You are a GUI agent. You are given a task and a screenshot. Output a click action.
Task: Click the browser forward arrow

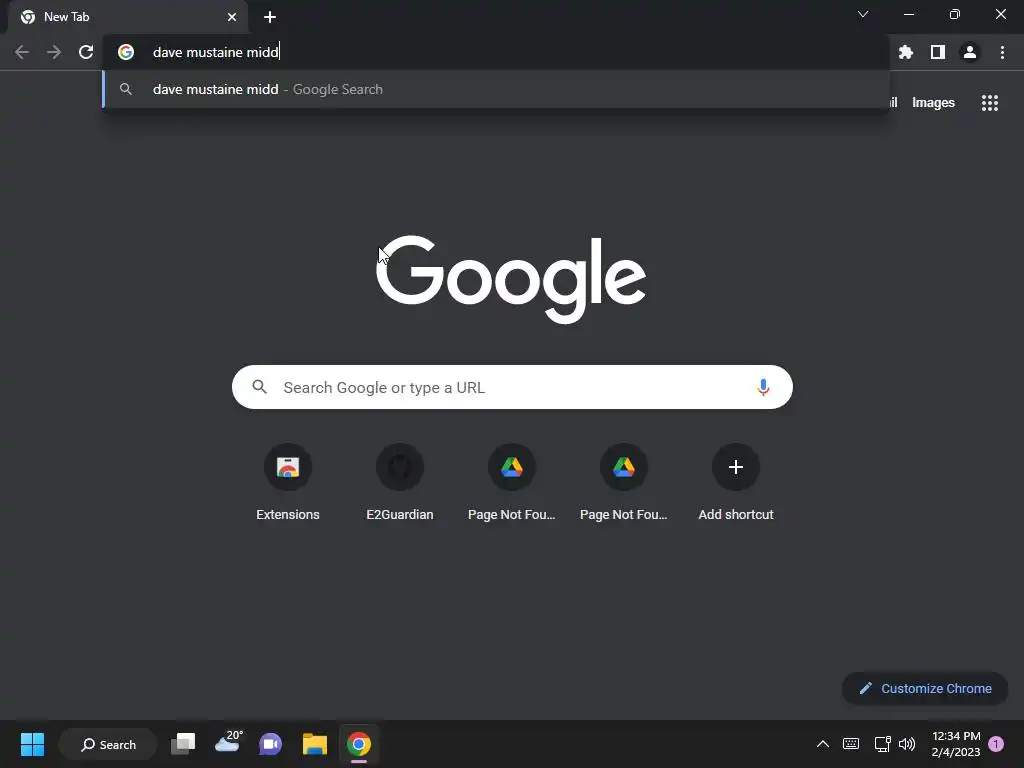click(54, 52)
